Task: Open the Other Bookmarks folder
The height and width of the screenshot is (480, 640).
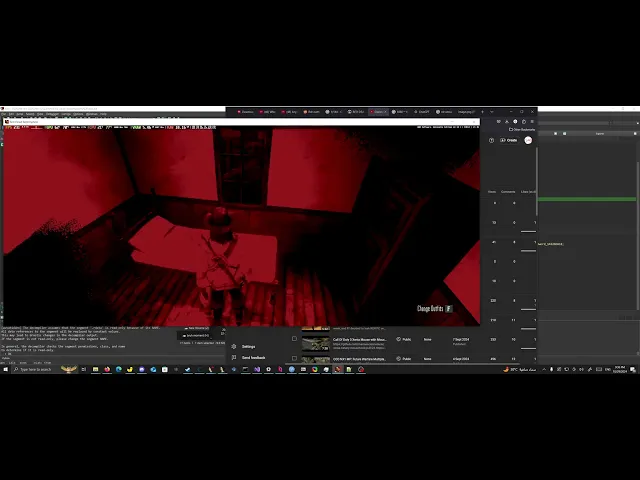Action: click(522, 129)
